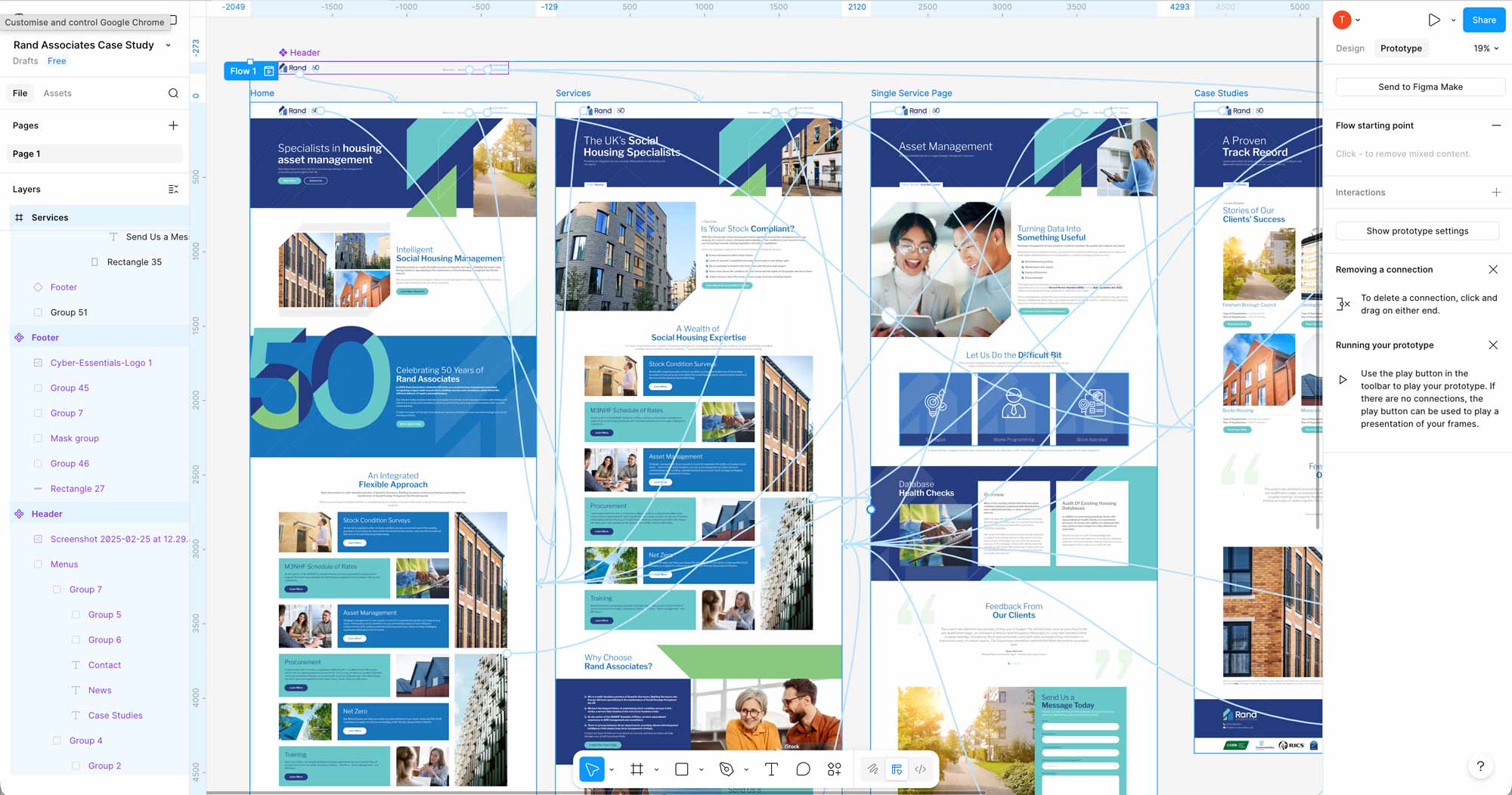Select the Mask group layer
The width and height of the screenshot is (1512, 795).
click(x=74, y=438)
